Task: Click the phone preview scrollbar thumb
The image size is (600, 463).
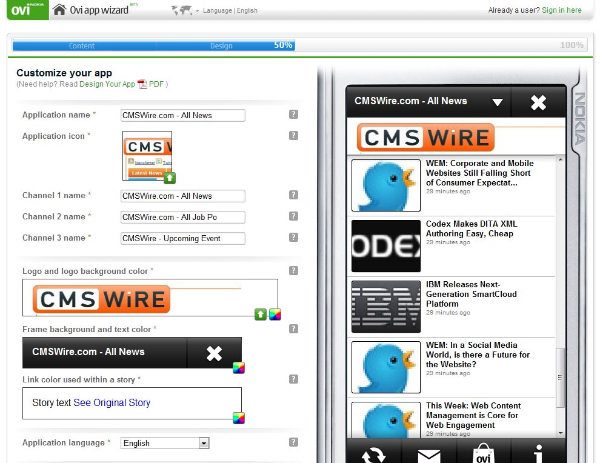Action: tap(560, 377)
